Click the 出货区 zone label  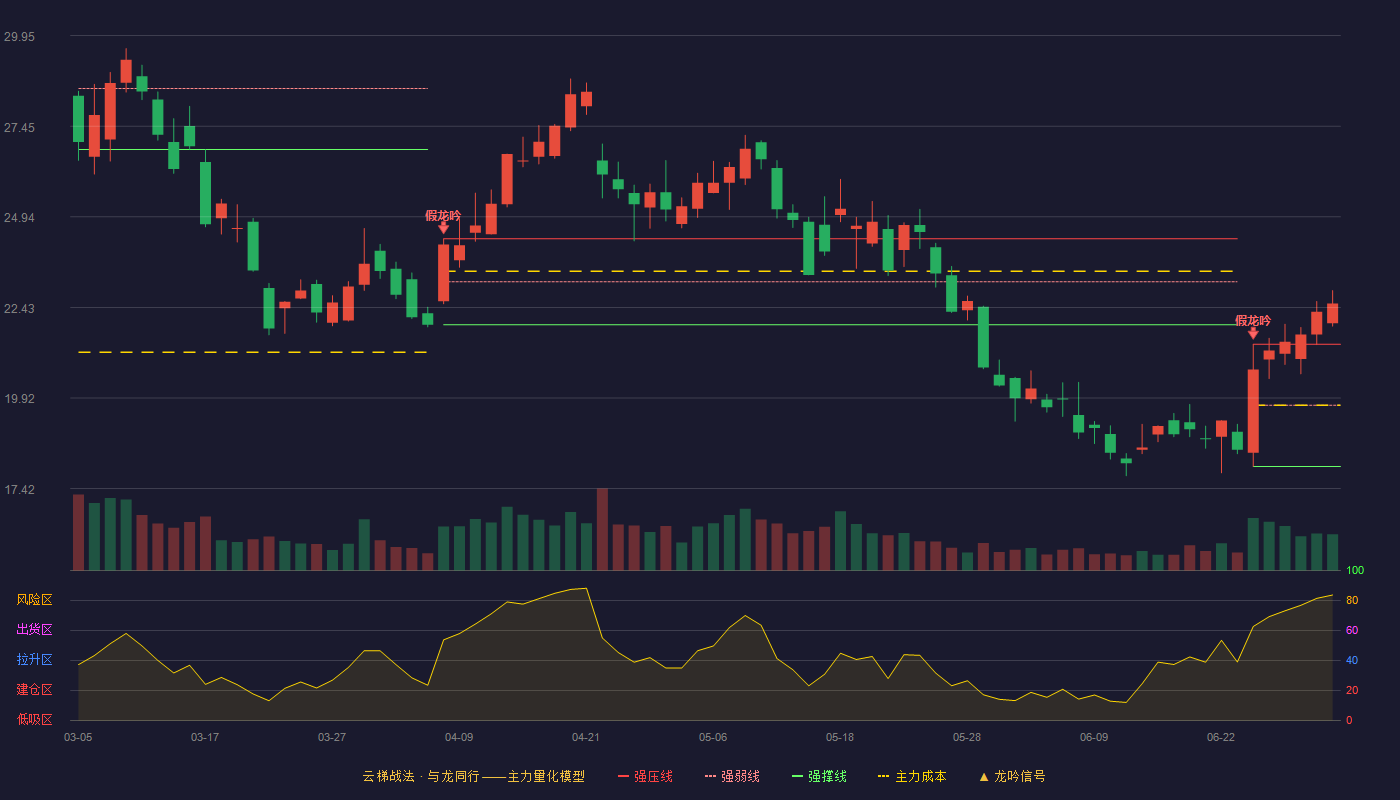pos(34,630)
